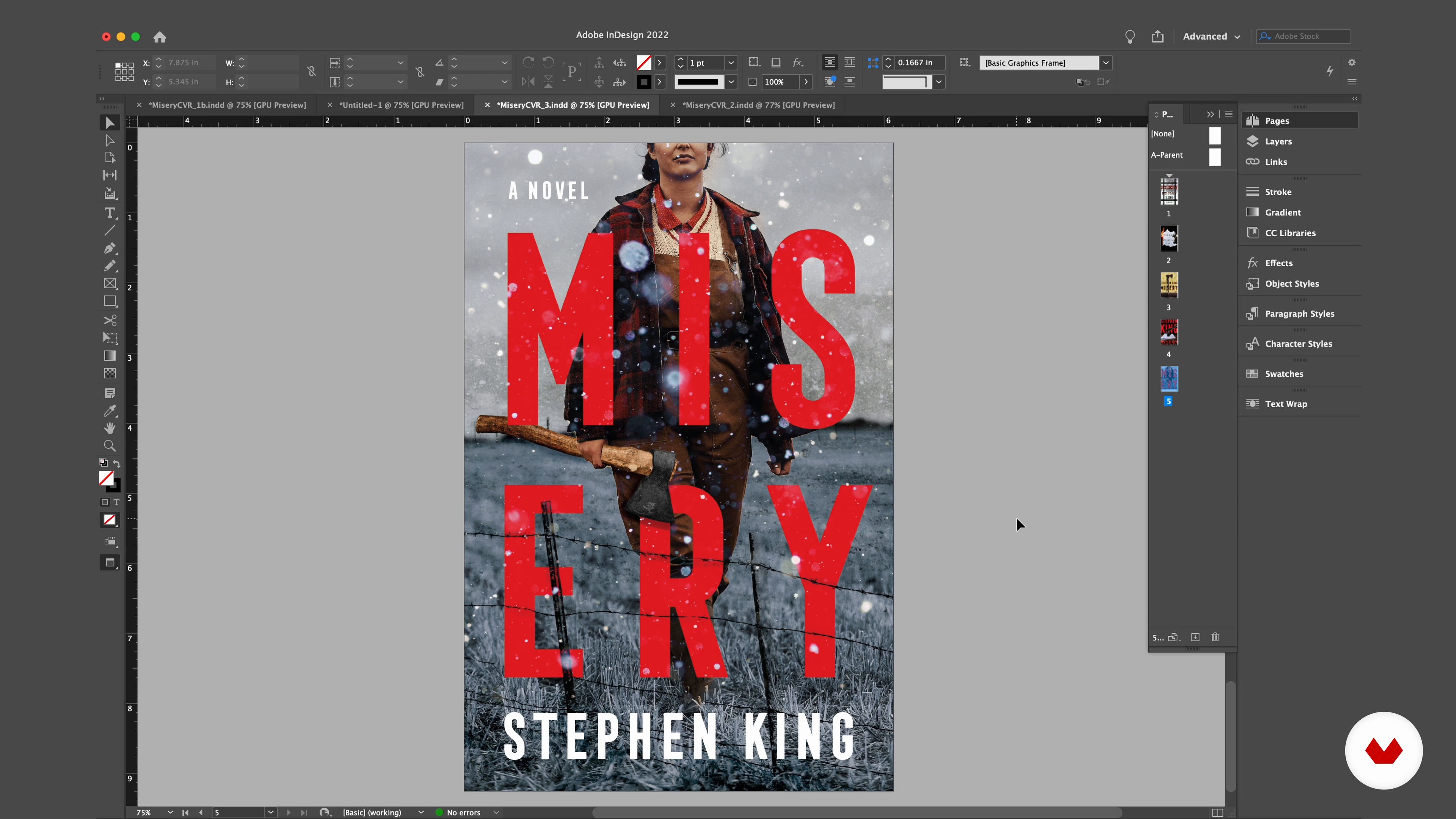This screenshot has height=819, width=1456.
Task: Toggle the view options button in toolbox
Action: click(111, 541)
